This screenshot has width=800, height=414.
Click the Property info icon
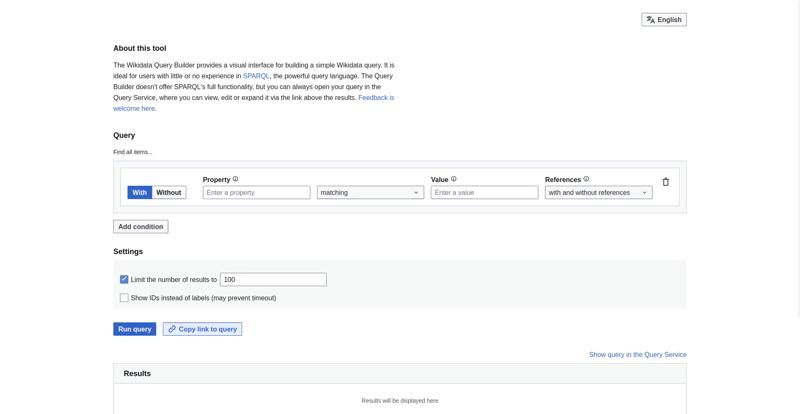tap(235, 179)
